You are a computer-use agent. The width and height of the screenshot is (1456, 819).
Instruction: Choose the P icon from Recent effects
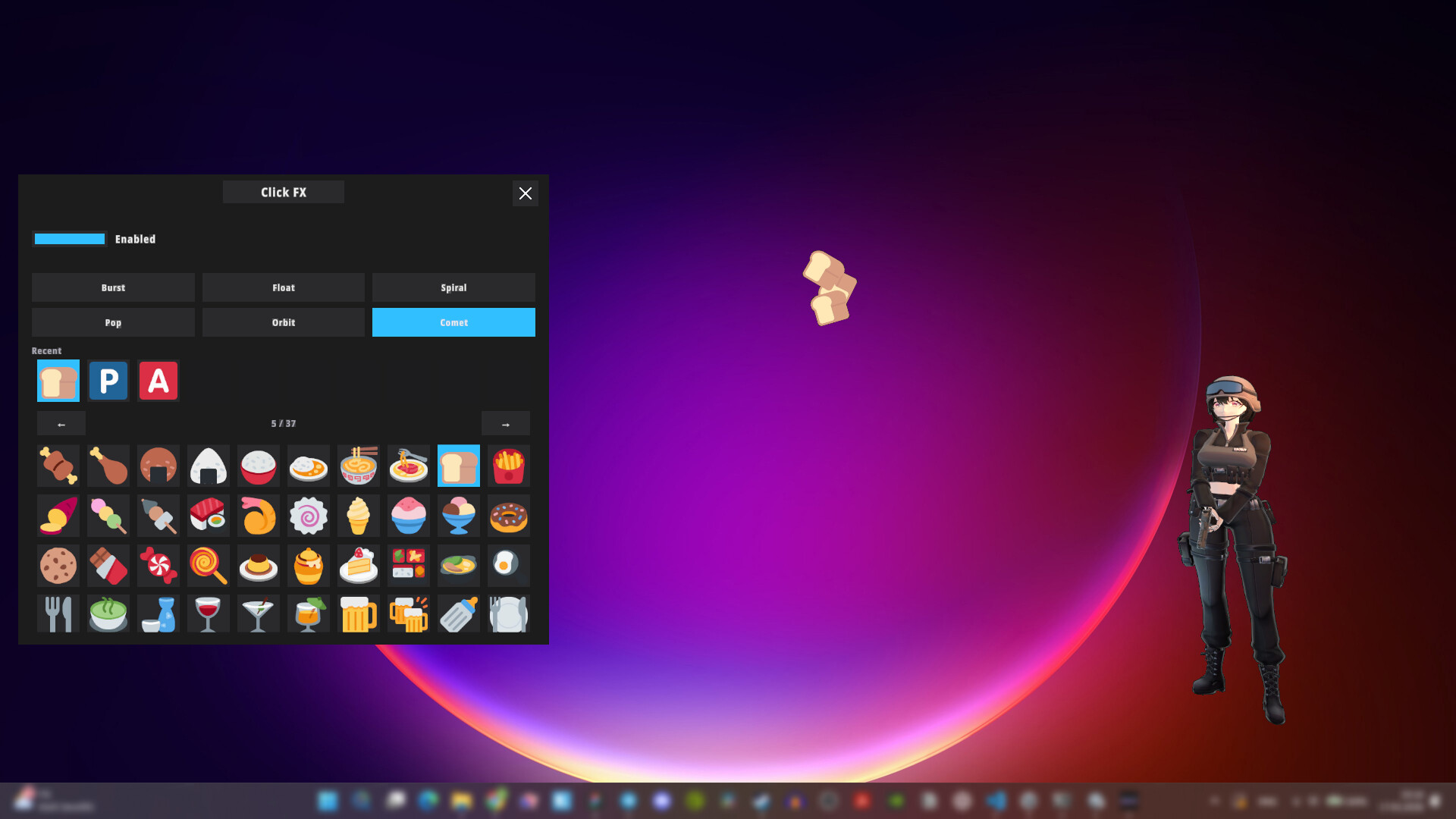(108, 381)
